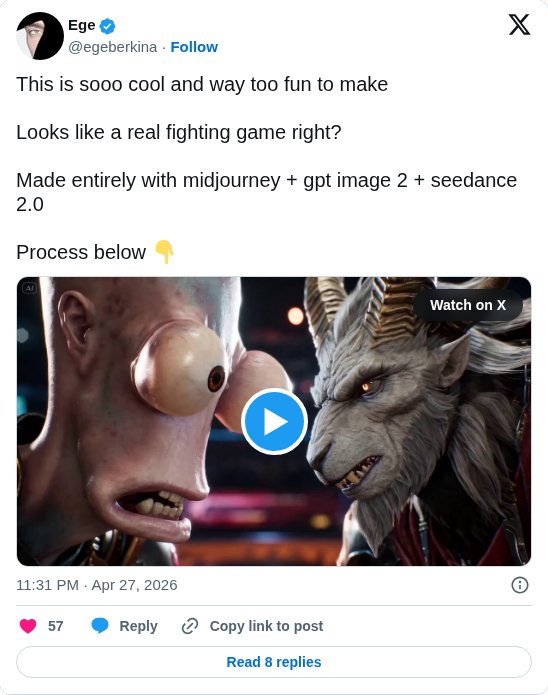Click the Reply text label

138,626
